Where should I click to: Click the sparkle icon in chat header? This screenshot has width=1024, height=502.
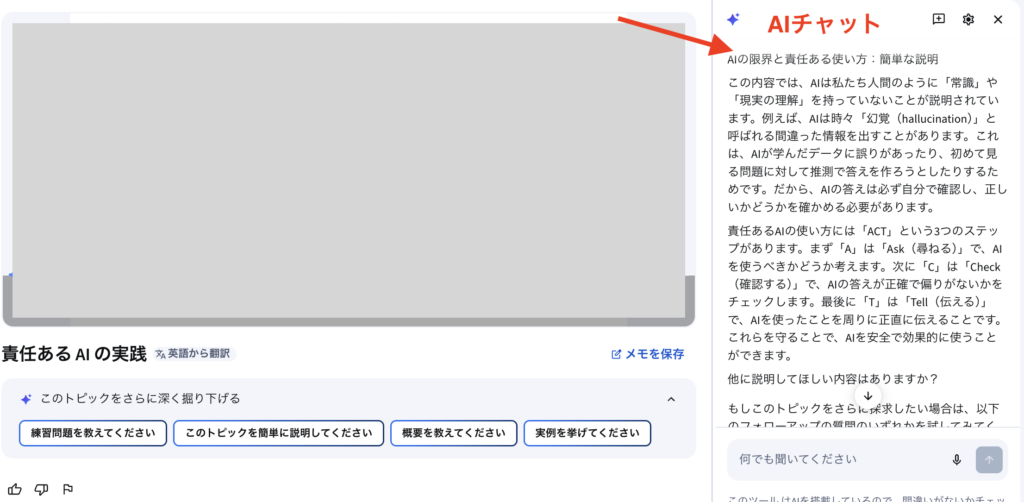click(733, 20)
